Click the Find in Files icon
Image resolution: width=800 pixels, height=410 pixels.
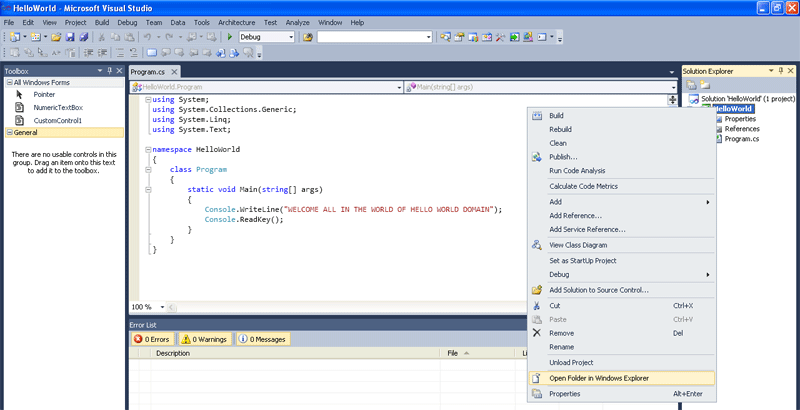pyautogui.click(x=308, y=37)
